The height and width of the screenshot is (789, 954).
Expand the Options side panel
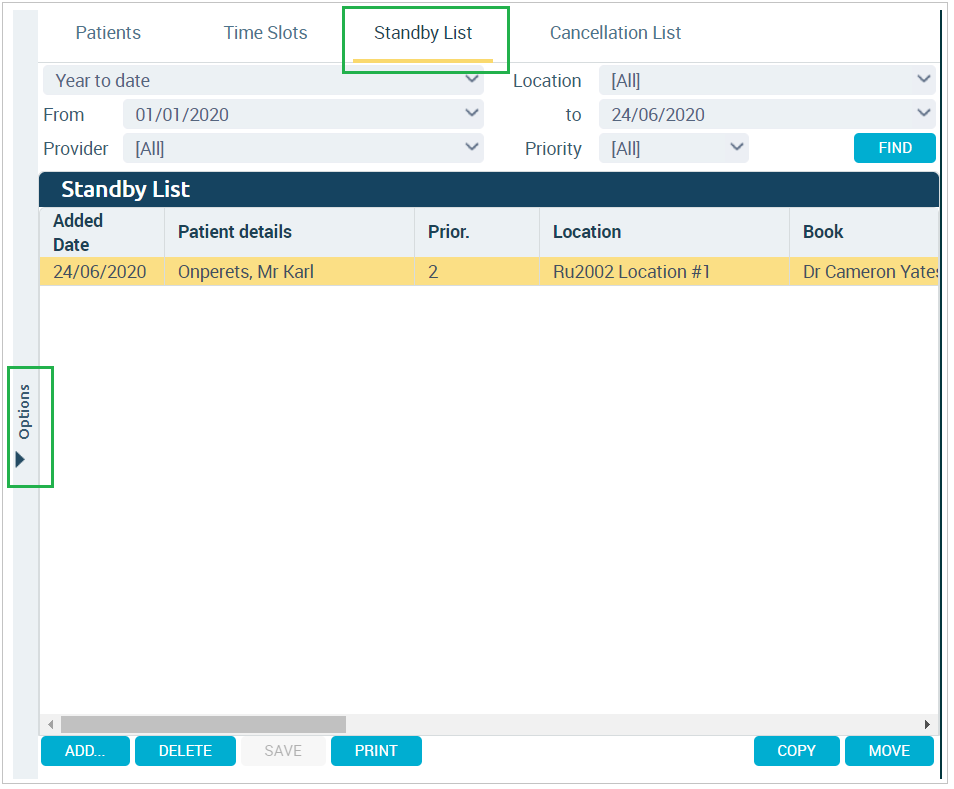click(x=25, y=426)
